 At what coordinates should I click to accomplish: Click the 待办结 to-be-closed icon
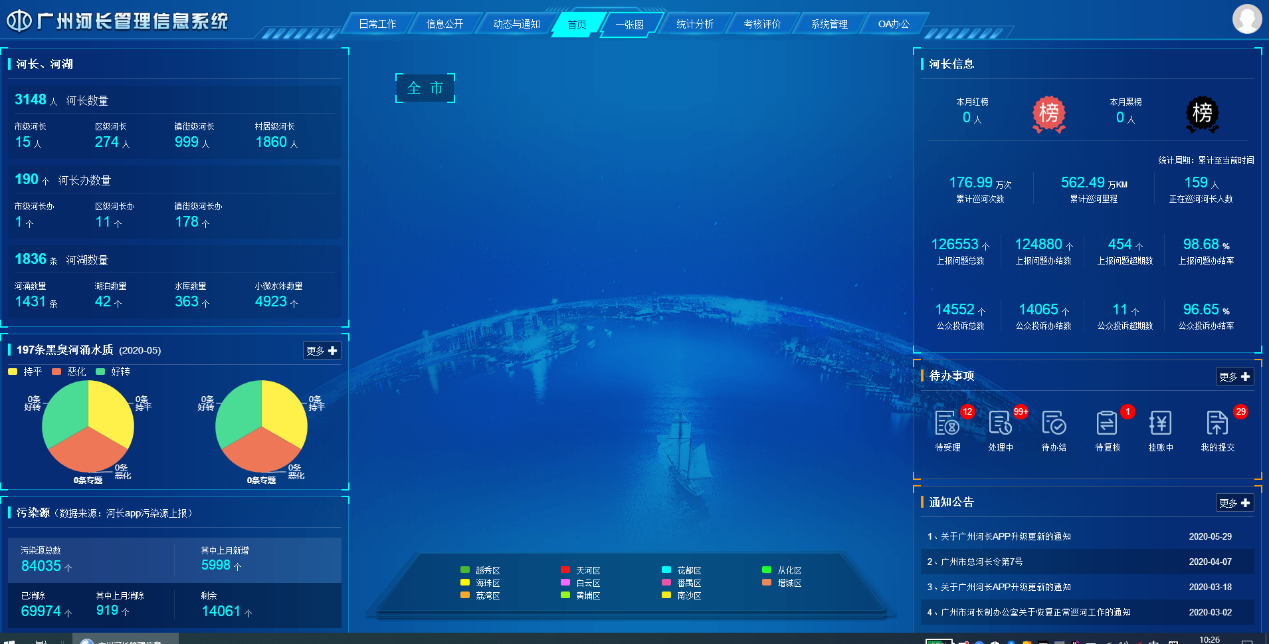coord(1054,424)
